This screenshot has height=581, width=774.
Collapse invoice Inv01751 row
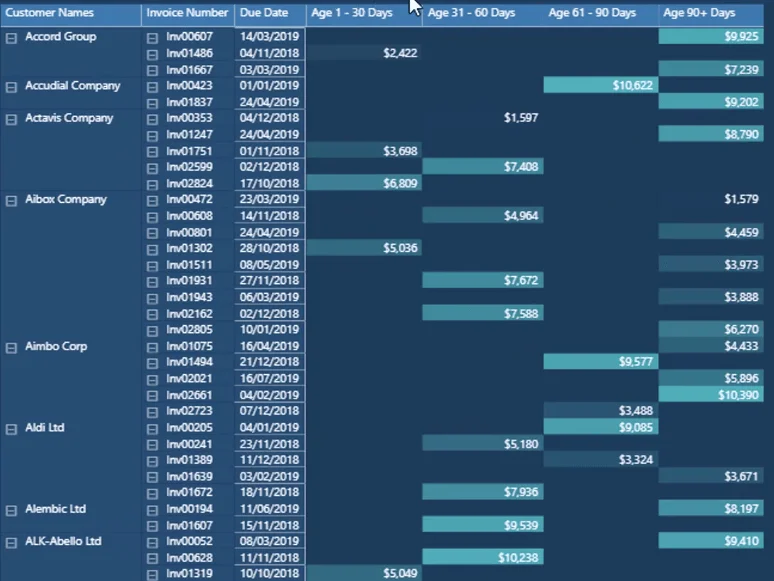pos(153,152)
